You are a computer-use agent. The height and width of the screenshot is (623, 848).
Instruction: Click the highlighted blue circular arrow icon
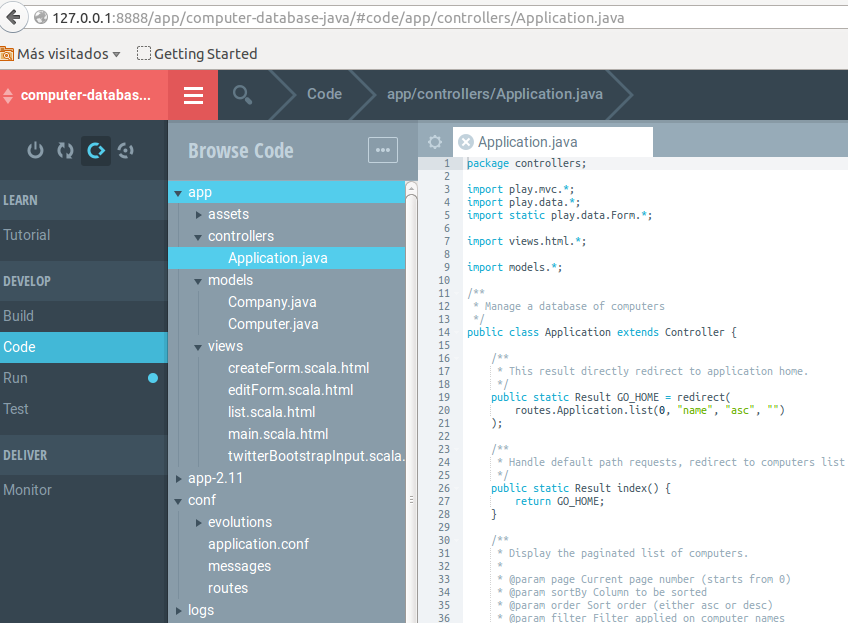click(96, 150)
